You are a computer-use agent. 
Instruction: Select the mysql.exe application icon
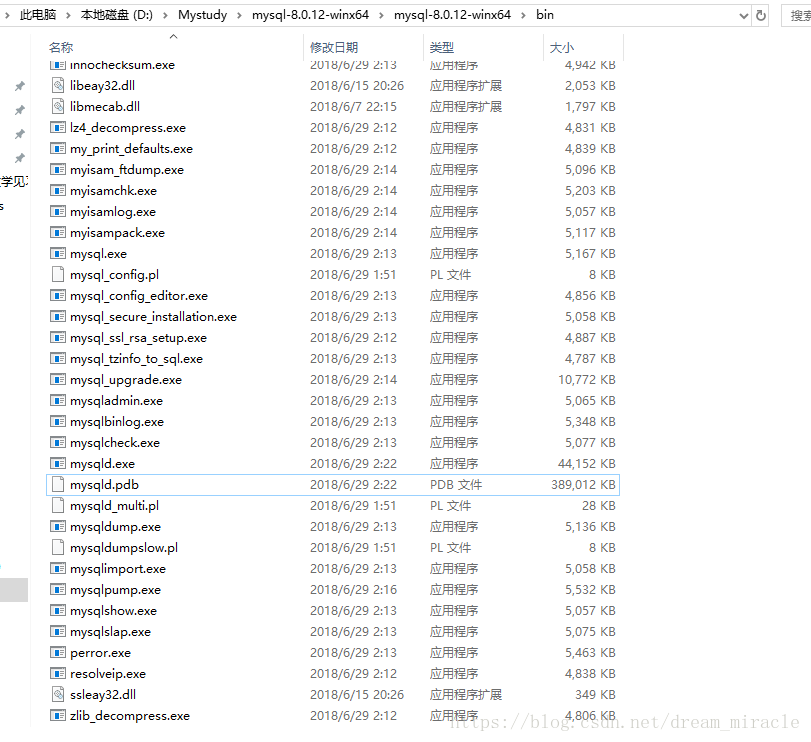tap(58, 253)
